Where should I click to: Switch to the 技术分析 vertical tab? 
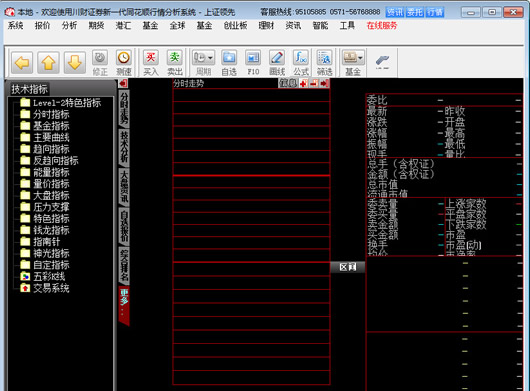[x=124, y=147]
